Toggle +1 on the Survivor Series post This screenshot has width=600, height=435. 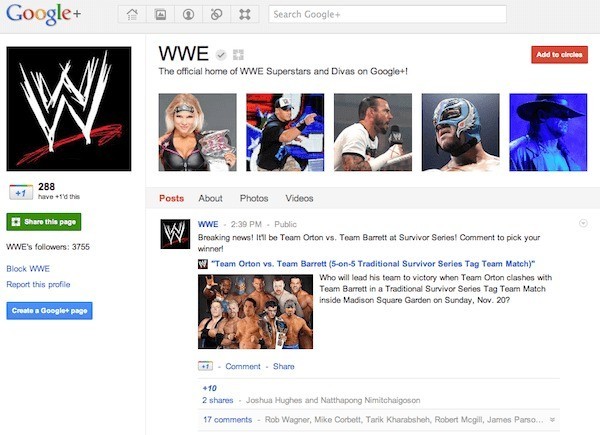click(x=206, y=366)
